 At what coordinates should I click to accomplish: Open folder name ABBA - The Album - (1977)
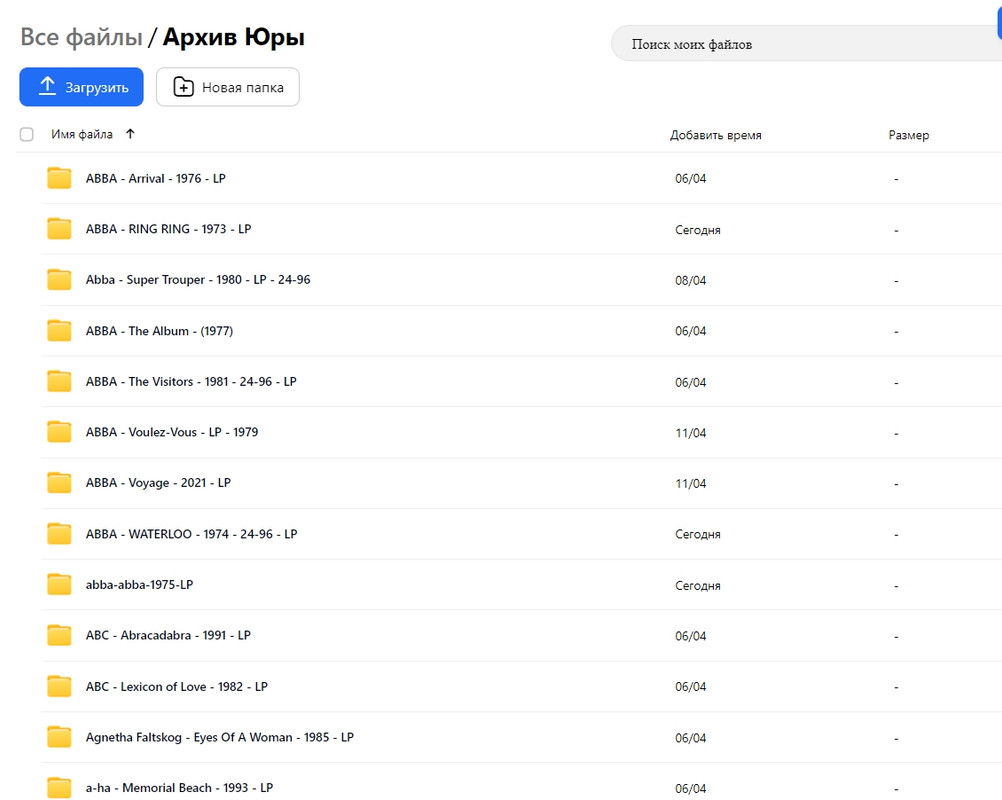160,331
